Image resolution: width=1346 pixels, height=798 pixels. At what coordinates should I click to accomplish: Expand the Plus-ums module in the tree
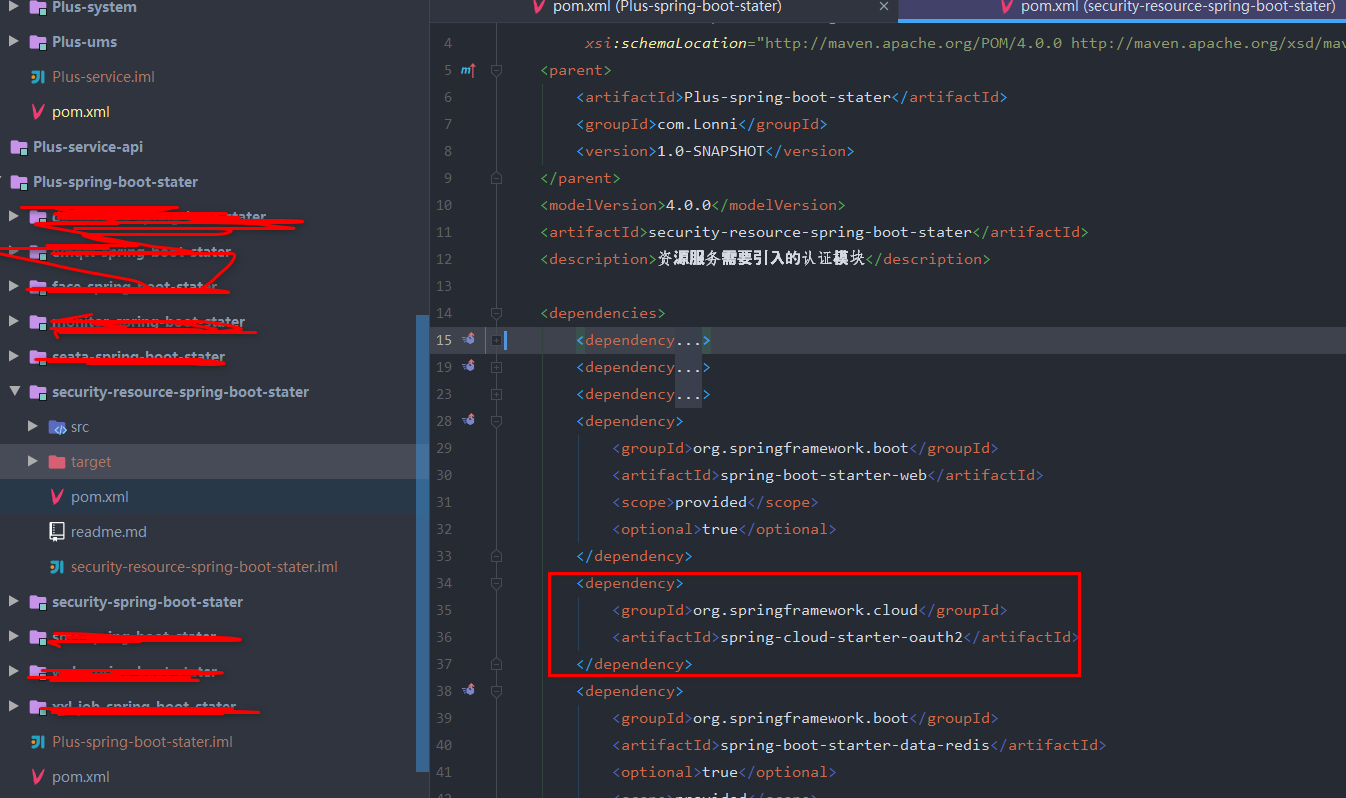[x=13, y=42]
